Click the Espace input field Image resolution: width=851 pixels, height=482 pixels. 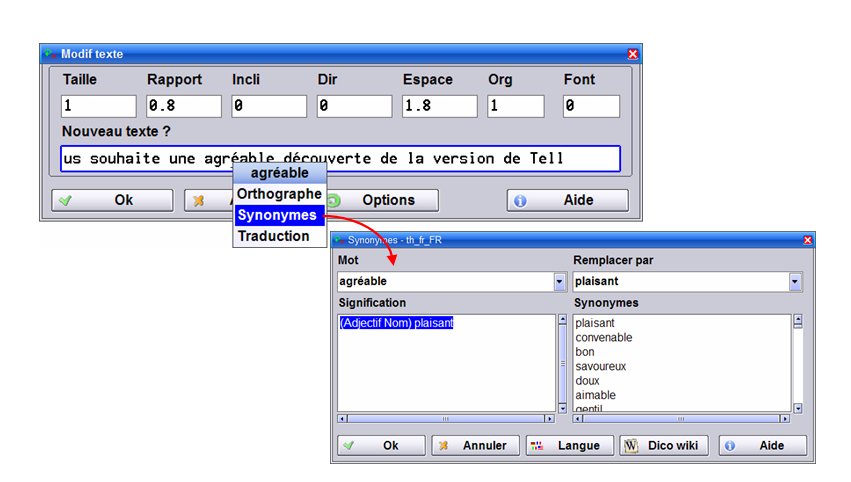click(x=440, y=106)
